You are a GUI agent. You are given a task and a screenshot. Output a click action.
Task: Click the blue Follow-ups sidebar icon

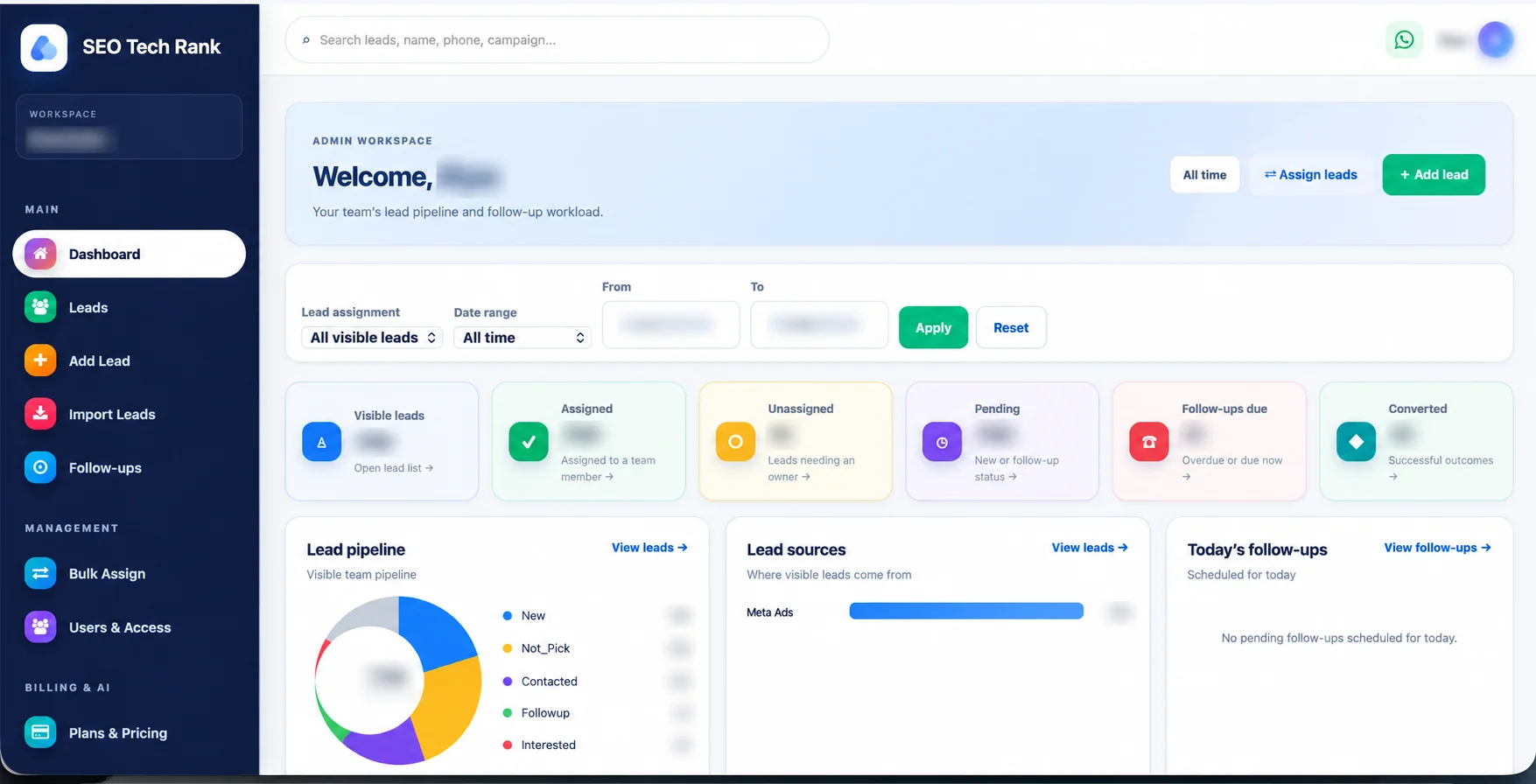[40, 467]
